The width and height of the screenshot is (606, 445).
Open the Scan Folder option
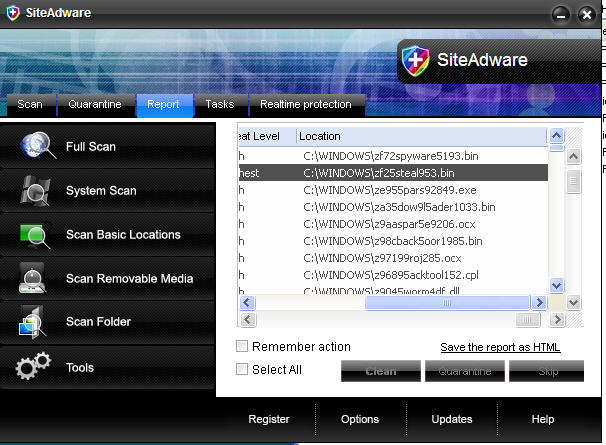coord(108,322)
